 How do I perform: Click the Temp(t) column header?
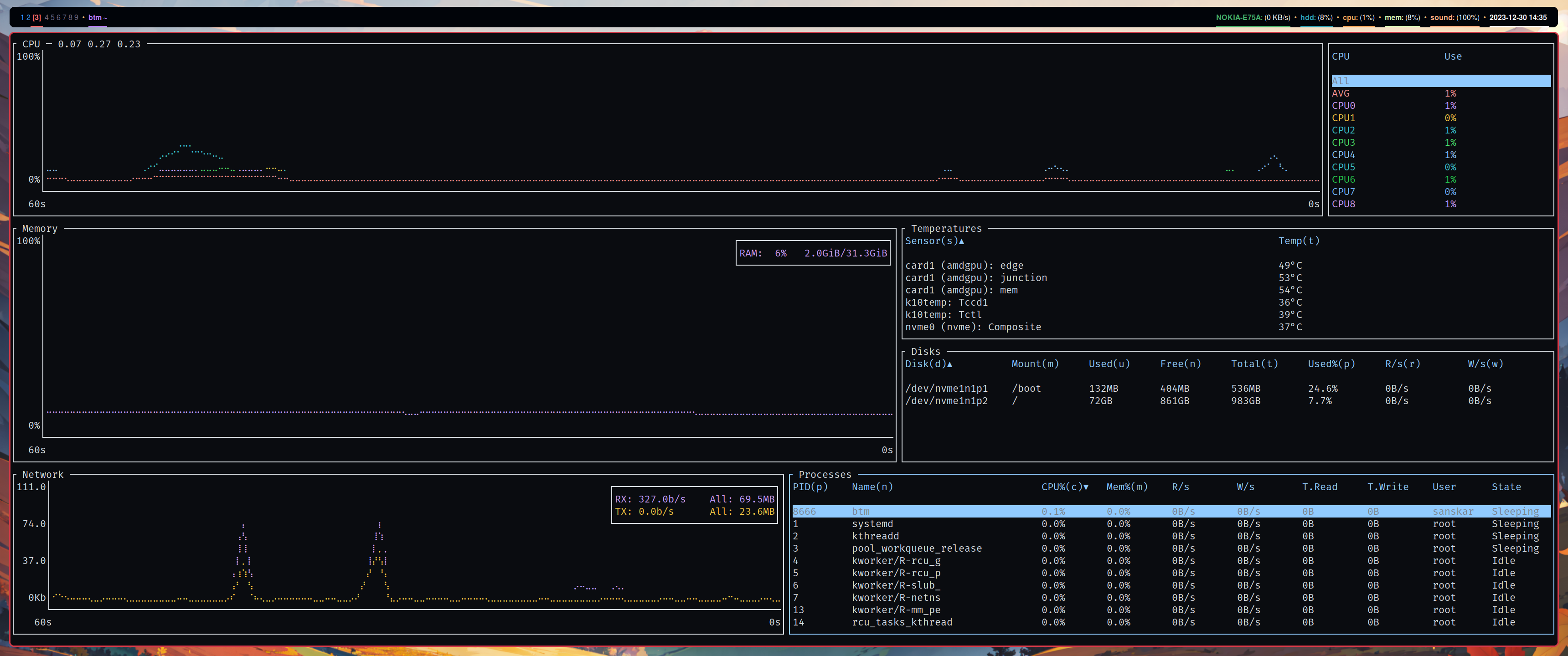tap(1300, 241)
